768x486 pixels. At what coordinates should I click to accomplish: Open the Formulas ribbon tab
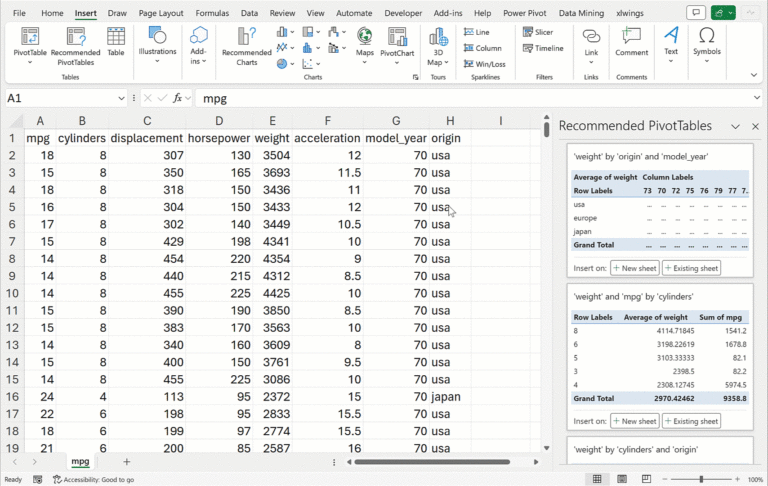point(212,13)
